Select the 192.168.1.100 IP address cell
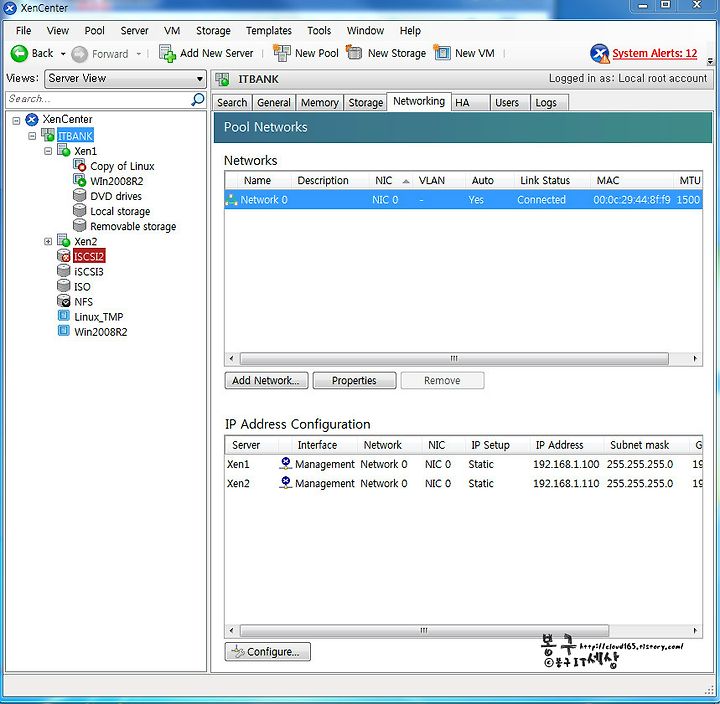The width and height of the screenshot is (720, 704). (566, 464)
